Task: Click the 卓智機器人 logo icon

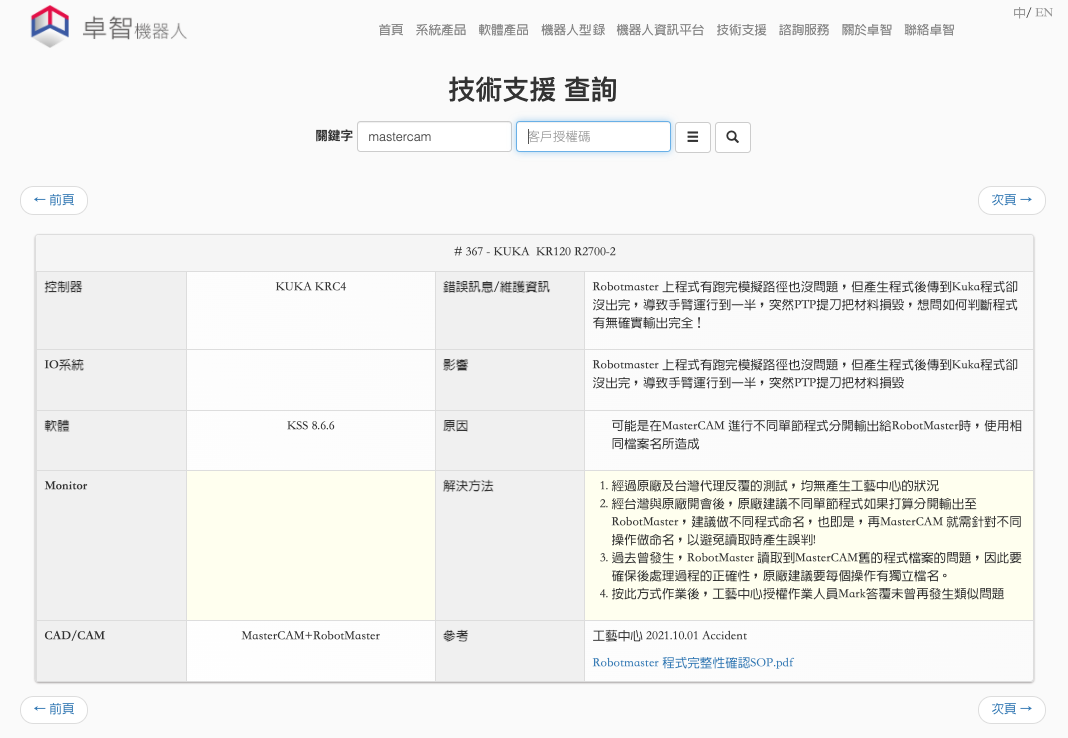Action: pyautogui.click(x=50, y=26)
